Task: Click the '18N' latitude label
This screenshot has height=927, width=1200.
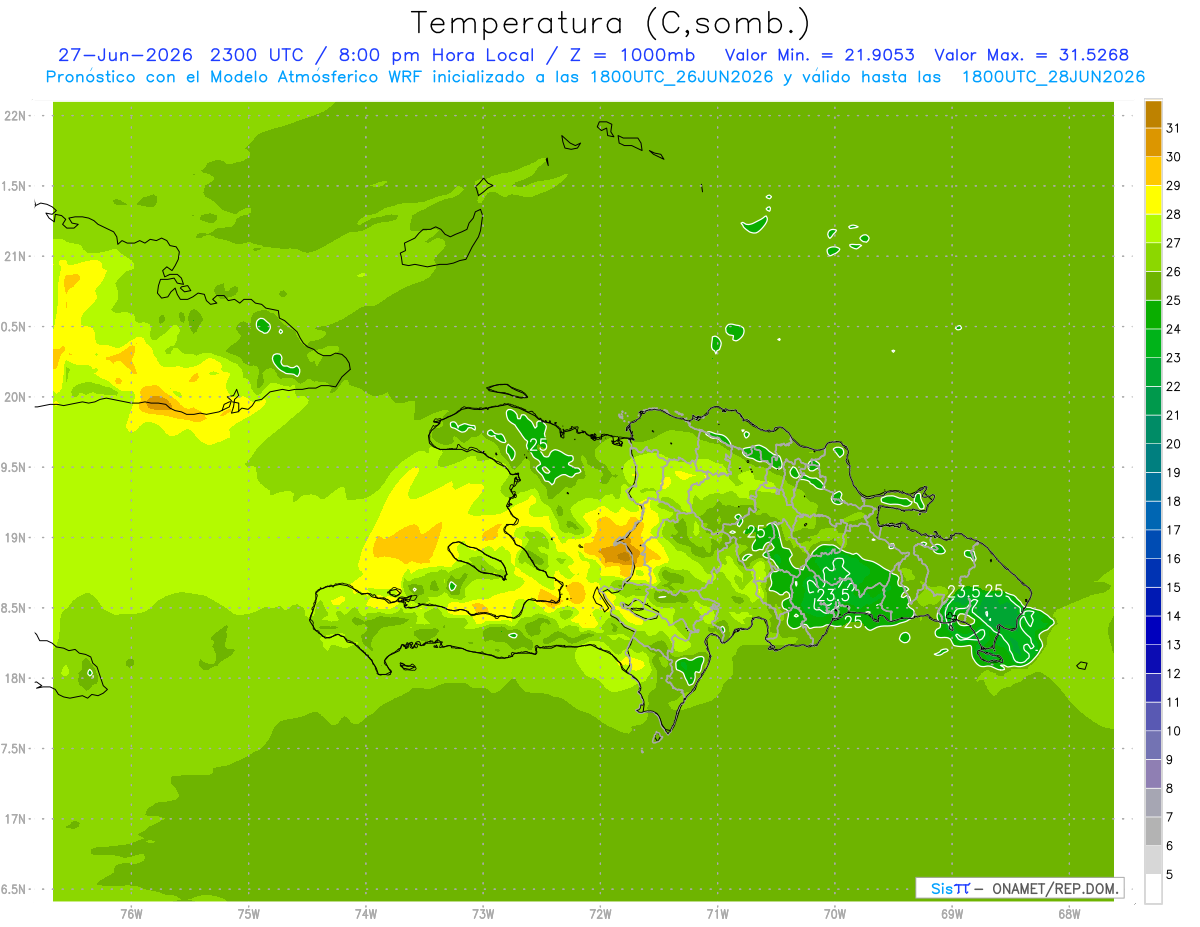Action: tap(17, 678)
